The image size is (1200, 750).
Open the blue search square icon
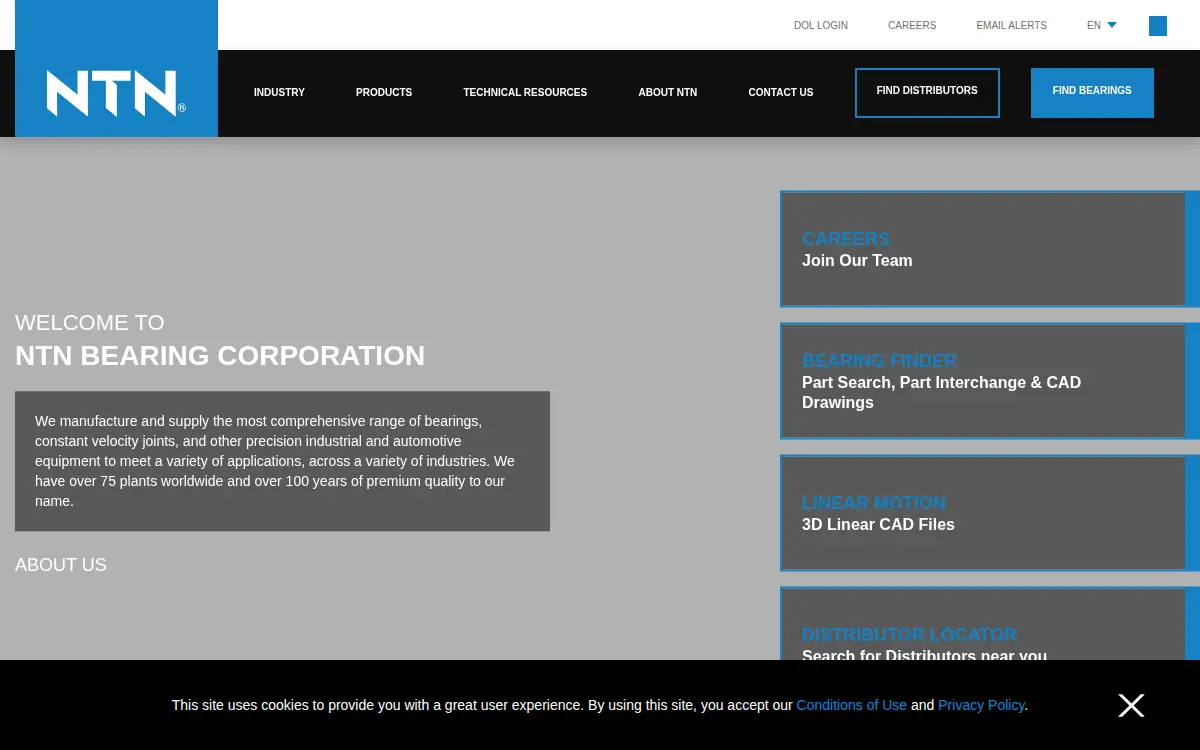1158,26
